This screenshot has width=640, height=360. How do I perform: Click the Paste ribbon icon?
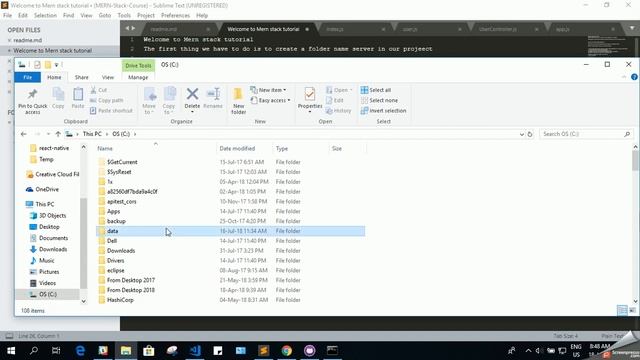point(78,95)
